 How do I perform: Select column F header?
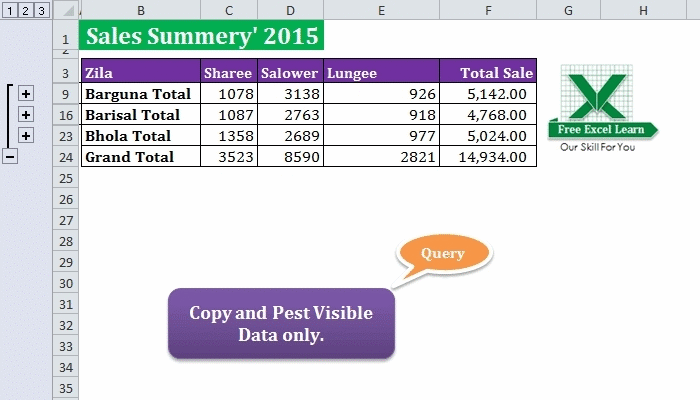coord(487,11)
